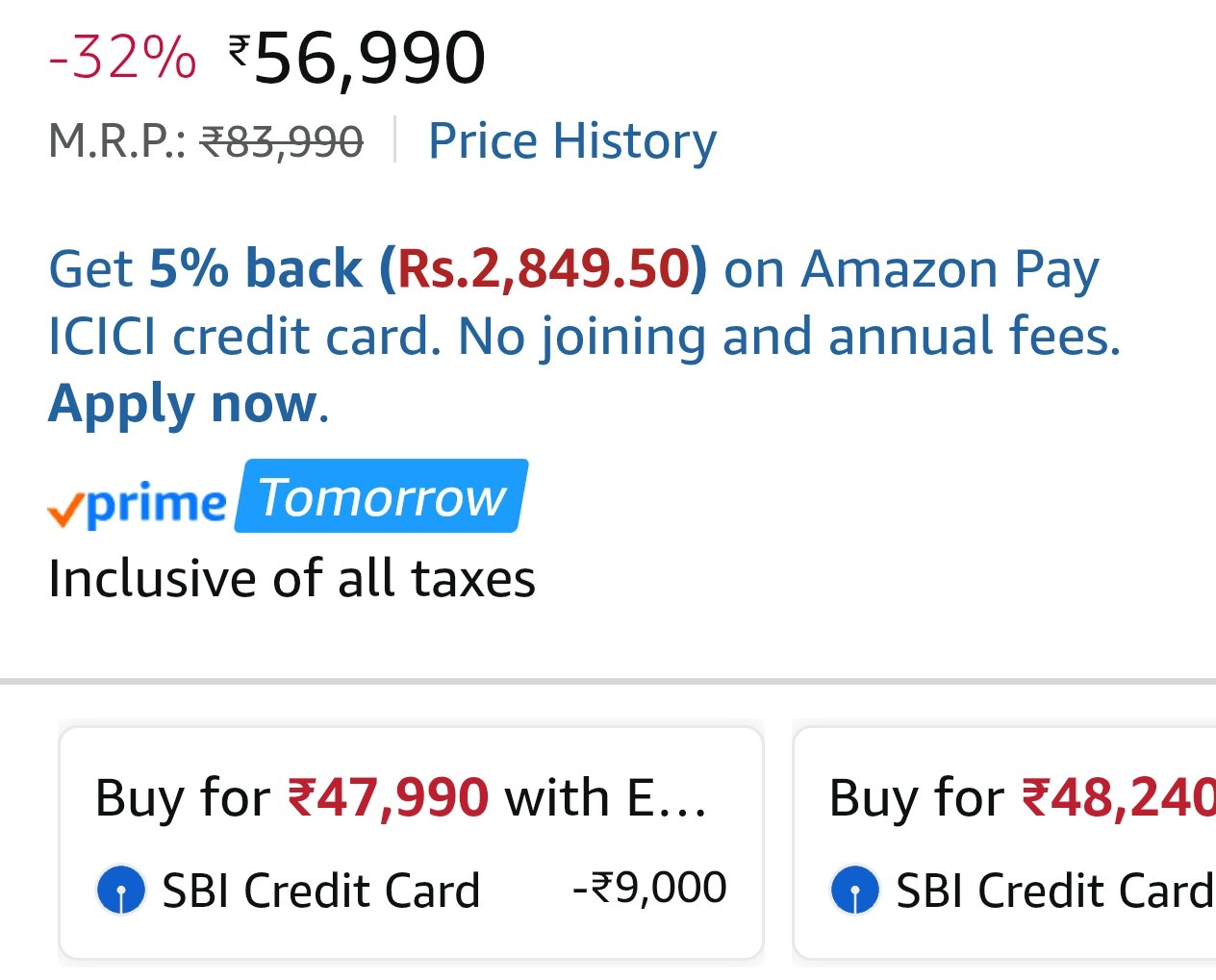Tap the blue Tomorrow delivery badge
Image resolution: width=1216 pixels, height=980 pixels.
382,497
